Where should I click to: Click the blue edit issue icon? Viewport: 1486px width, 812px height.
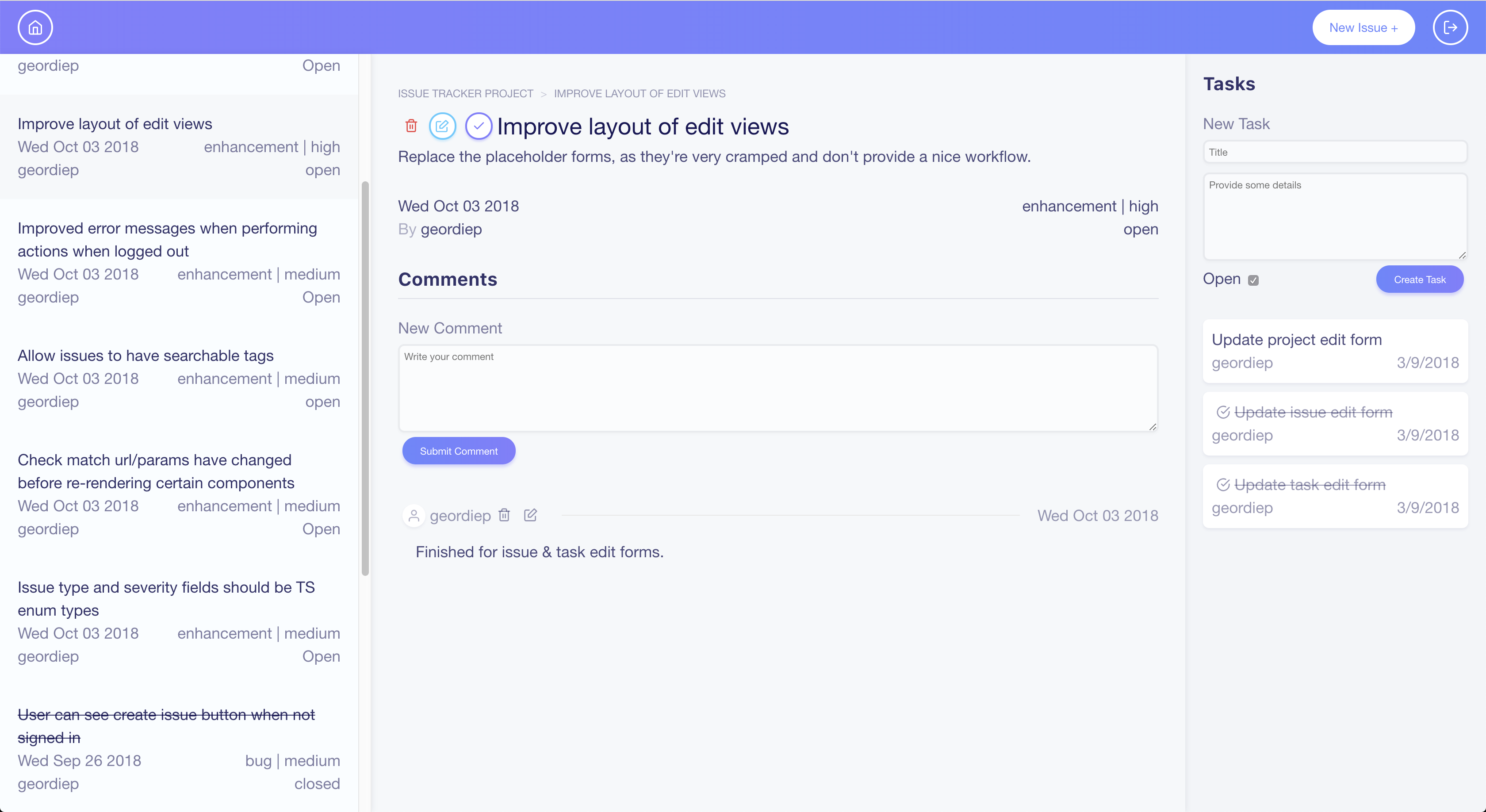click(x=442, y=126)
